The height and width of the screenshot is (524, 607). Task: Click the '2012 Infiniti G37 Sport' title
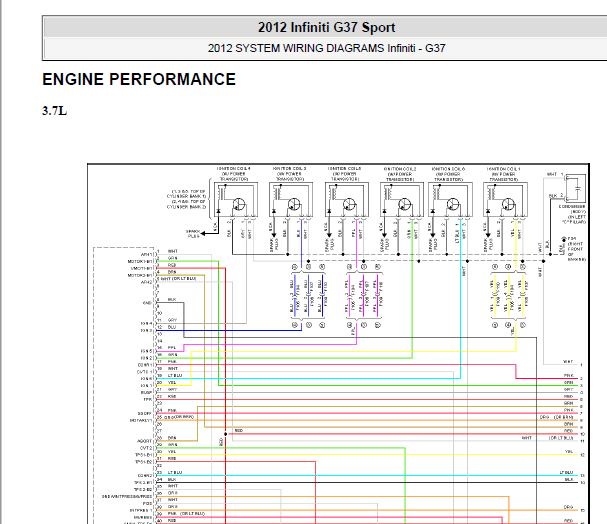coord(326,27)
